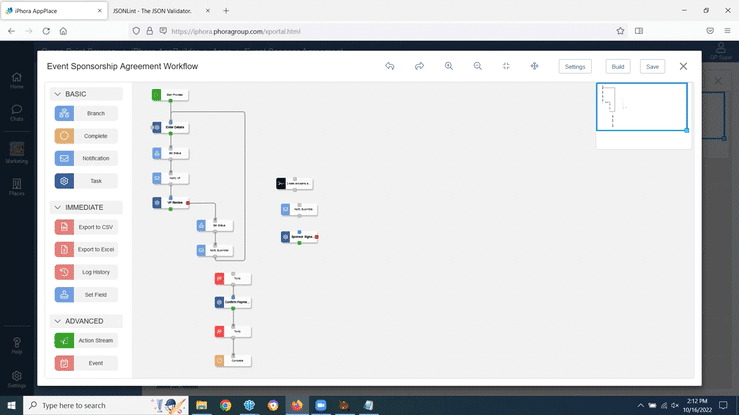Click the undo arrow in the workflow toolbar
739x415 pixels.
(390, 66)
